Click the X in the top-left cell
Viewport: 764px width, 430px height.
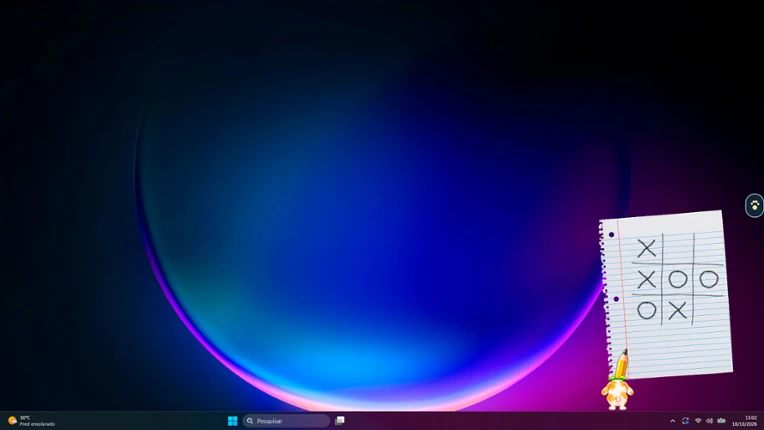coord(647,248)
